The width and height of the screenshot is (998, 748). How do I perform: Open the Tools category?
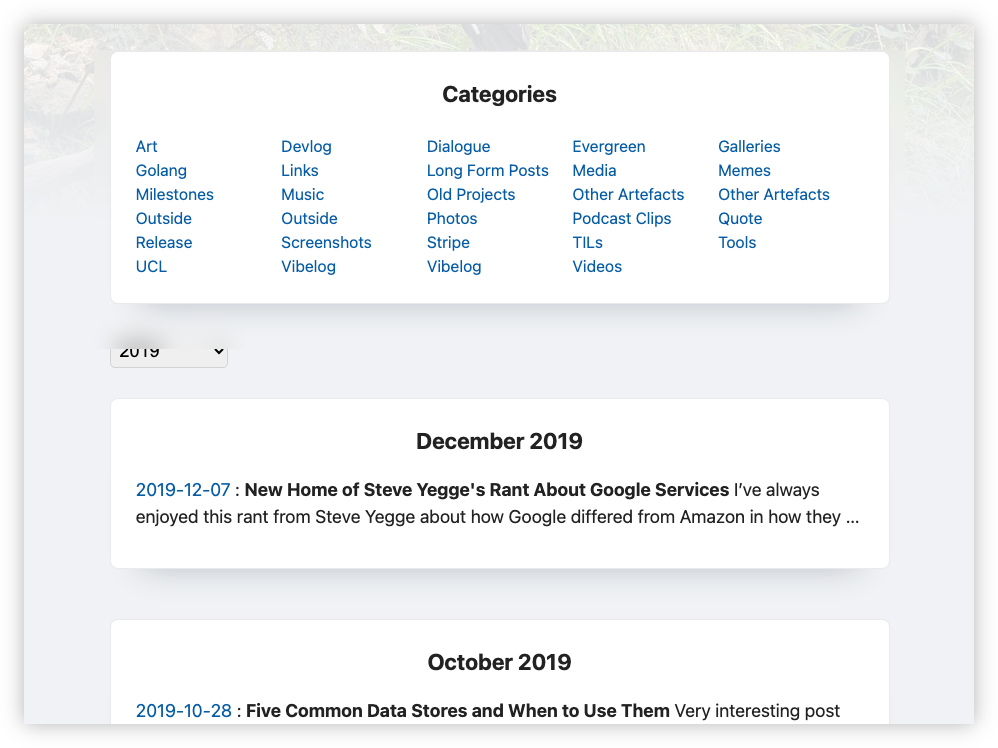(x=737, y=243)
